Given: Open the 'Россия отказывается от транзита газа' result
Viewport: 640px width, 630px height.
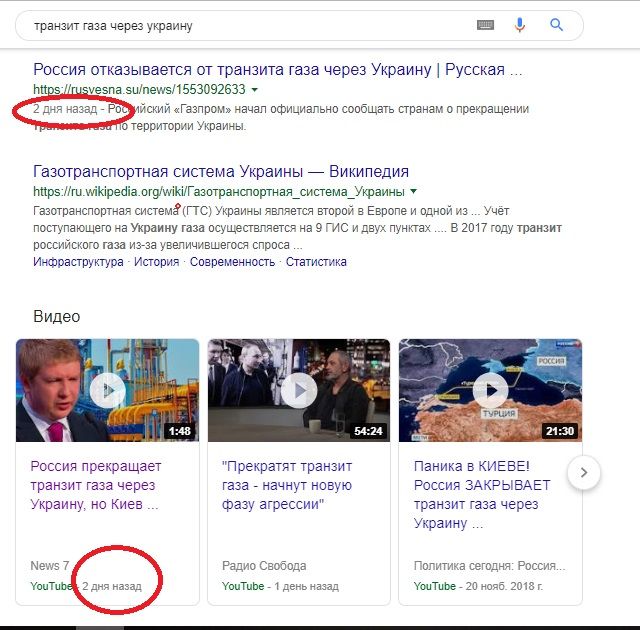Looking at the screenshot, I should click(x=278, y=70).
